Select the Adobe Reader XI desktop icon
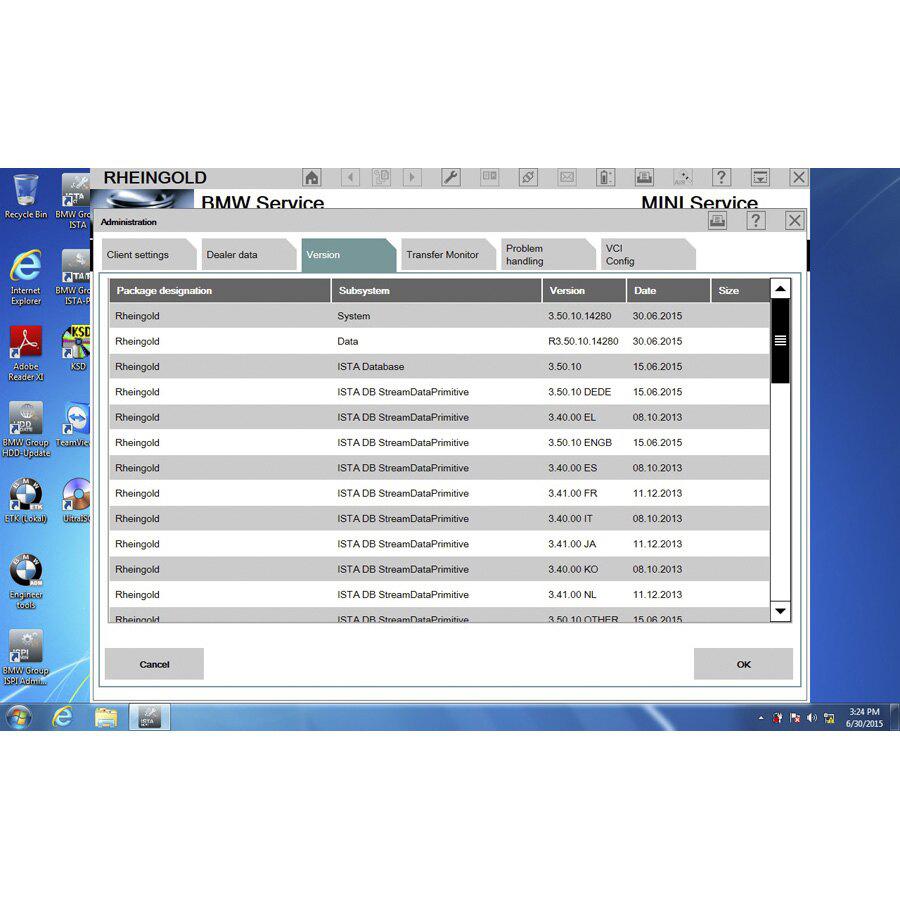Screen dimensions: 900x900 (26, 354)
